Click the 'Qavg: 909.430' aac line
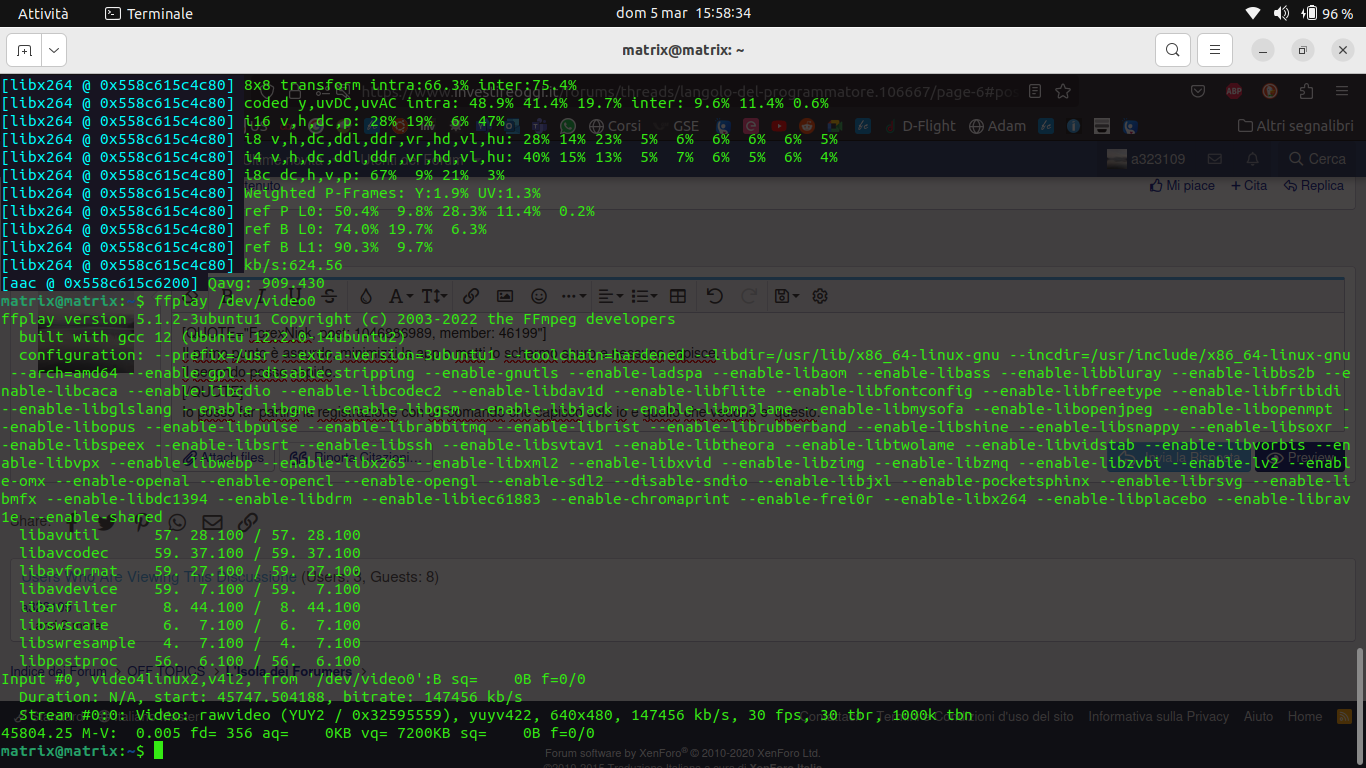This screenshot has width=1366, height=768. pyautogui.click(x=267, y=283)
